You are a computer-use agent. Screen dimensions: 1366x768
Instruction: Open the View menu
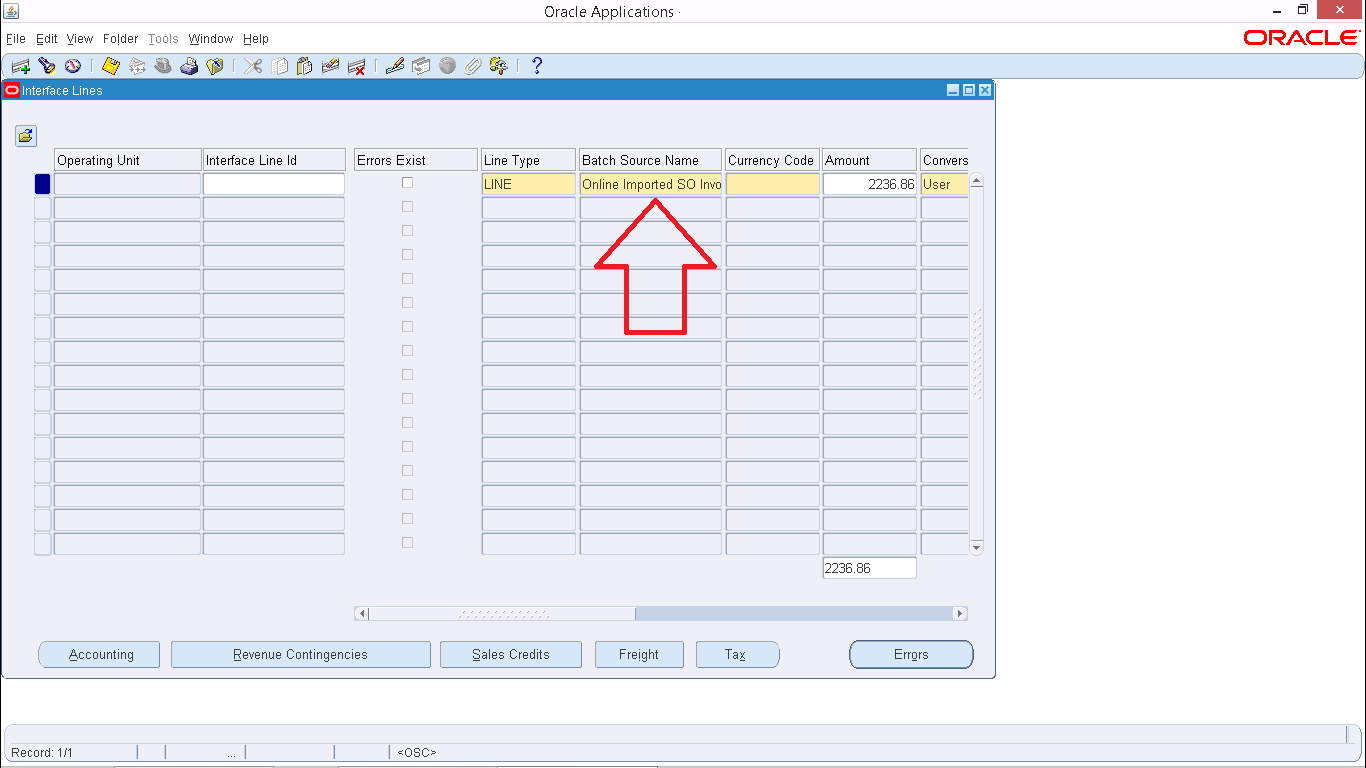(80, 39)
